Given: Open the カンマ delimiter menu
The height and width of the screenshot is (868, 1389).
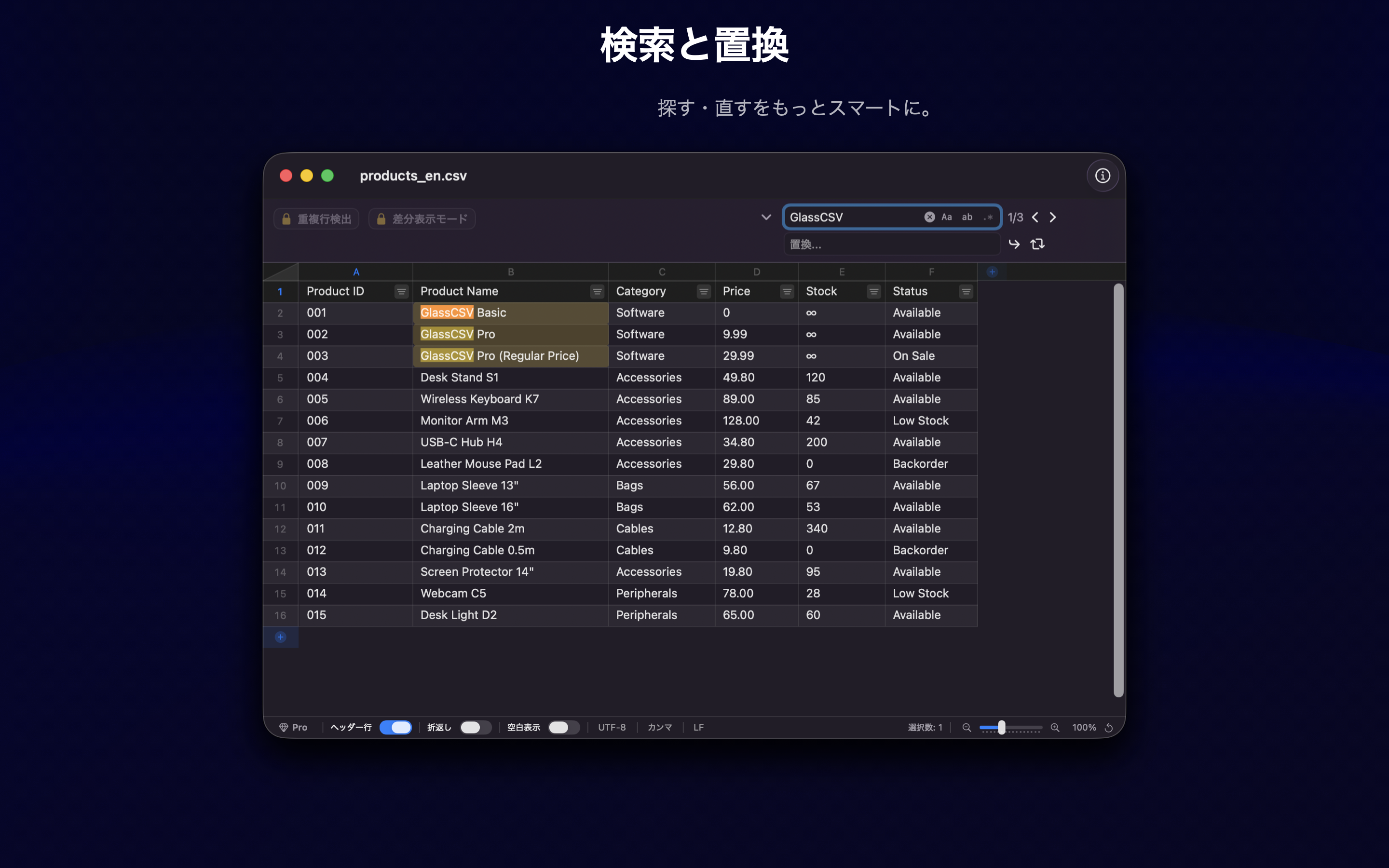Looking at the screenshot, I should click(659, 727).
